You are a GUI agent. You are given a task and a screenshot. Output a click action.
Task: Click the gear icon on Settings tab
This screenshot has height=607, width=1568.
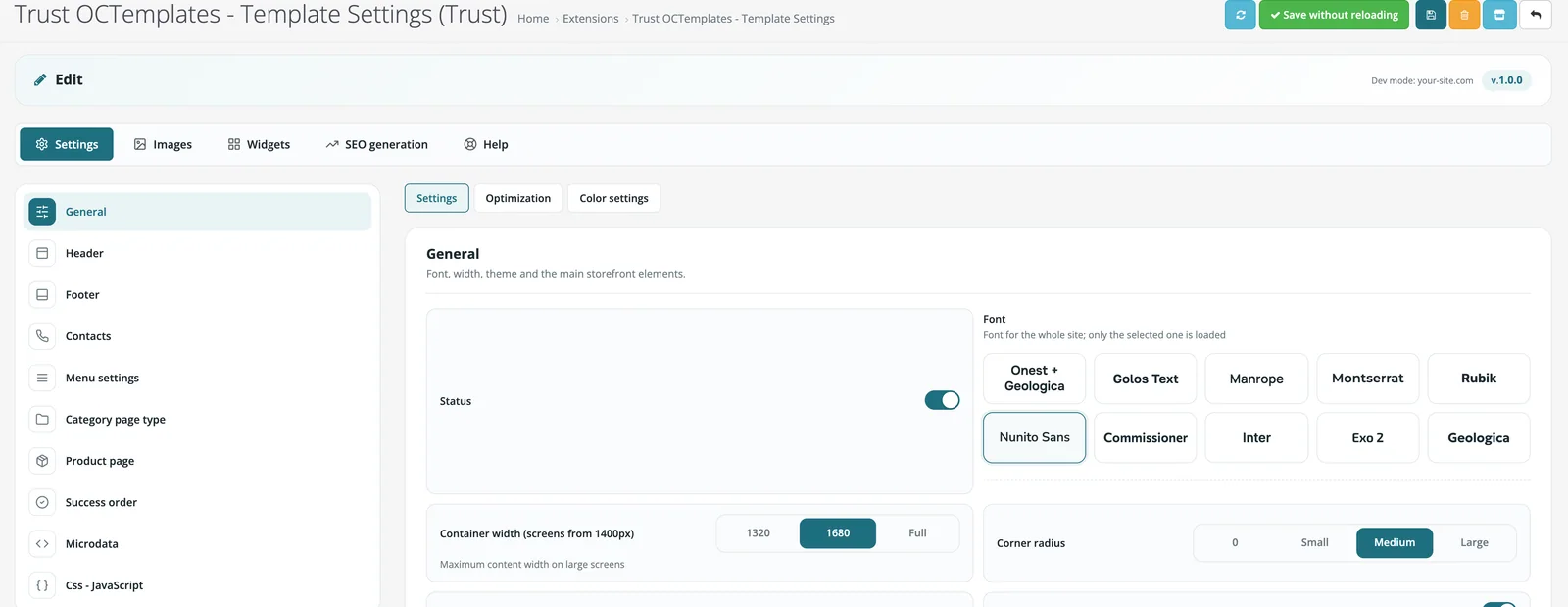click(x=42, y=144)
